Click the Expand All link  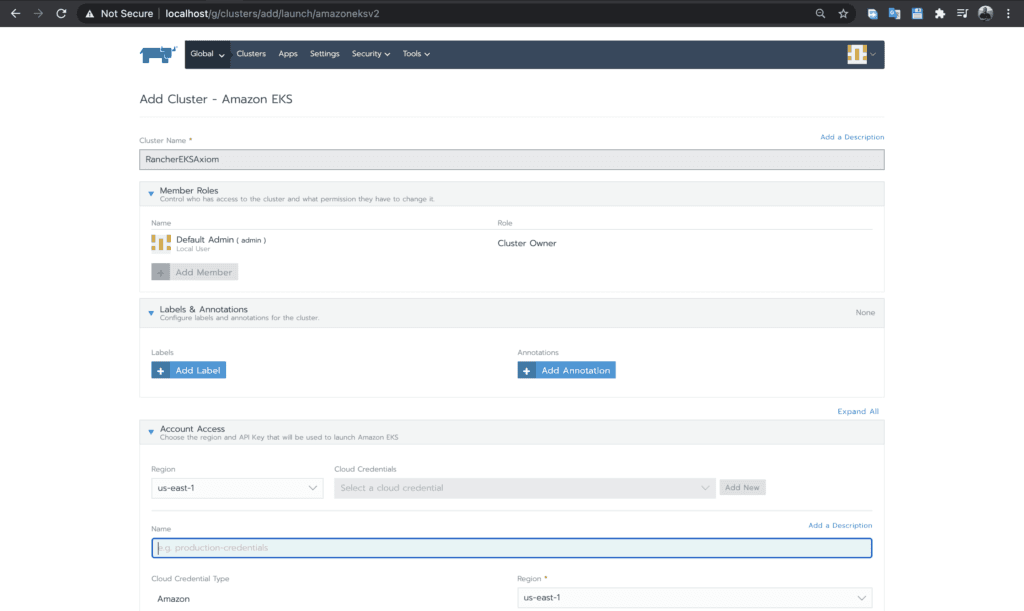[x=858, y=411]
